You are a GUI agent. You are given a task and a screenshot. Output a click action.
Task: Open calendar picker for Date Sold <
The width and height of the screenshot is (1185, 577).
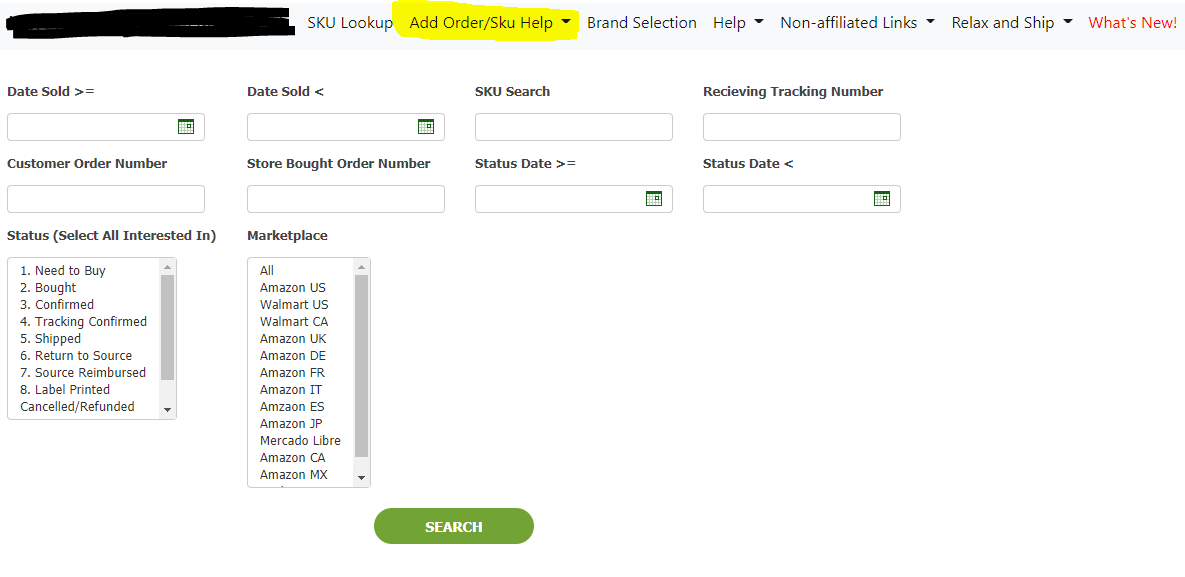(425, 126)
